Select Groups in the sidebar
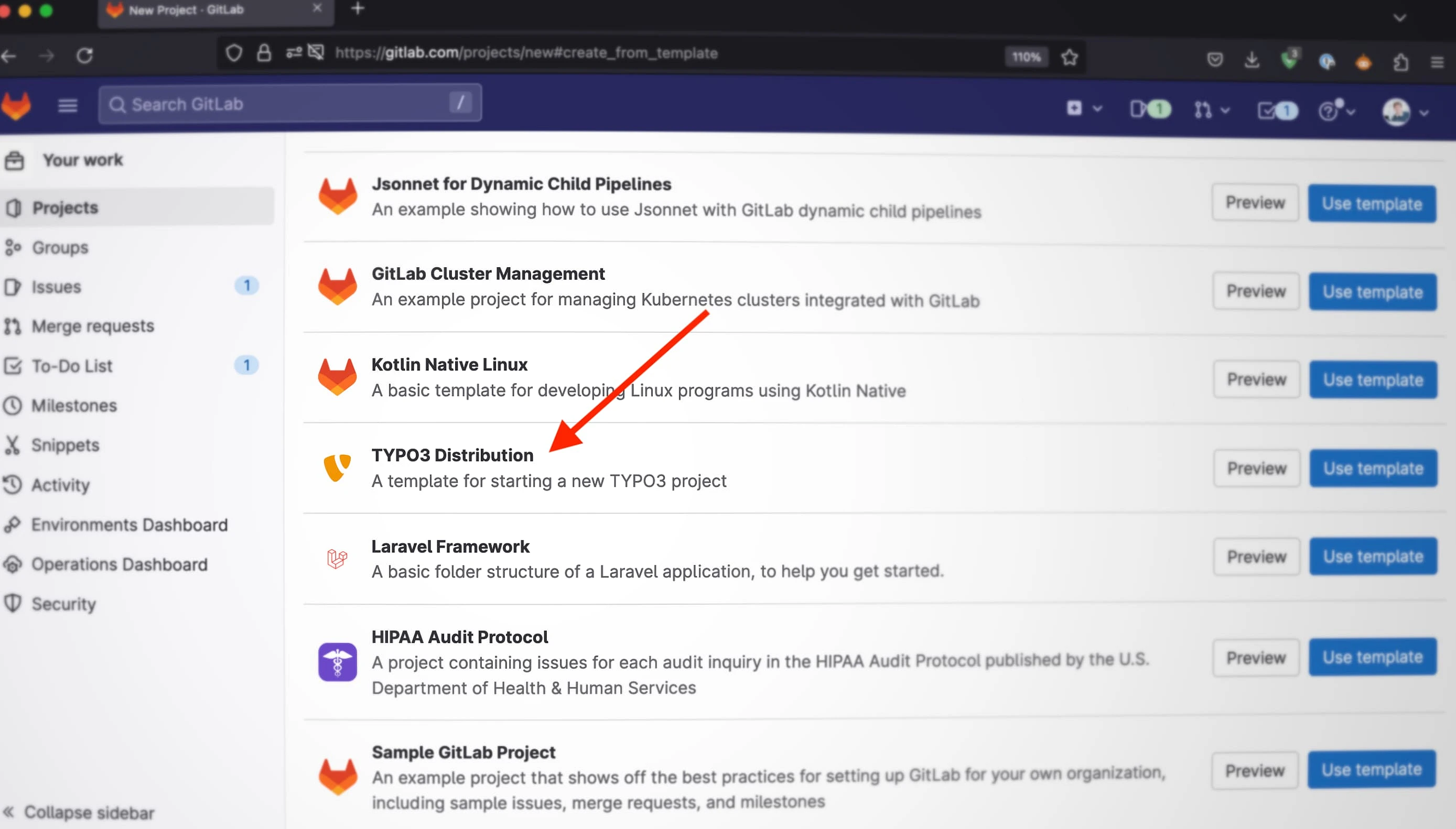Viewport: 1456px width, 829px height. pos(60,248)
